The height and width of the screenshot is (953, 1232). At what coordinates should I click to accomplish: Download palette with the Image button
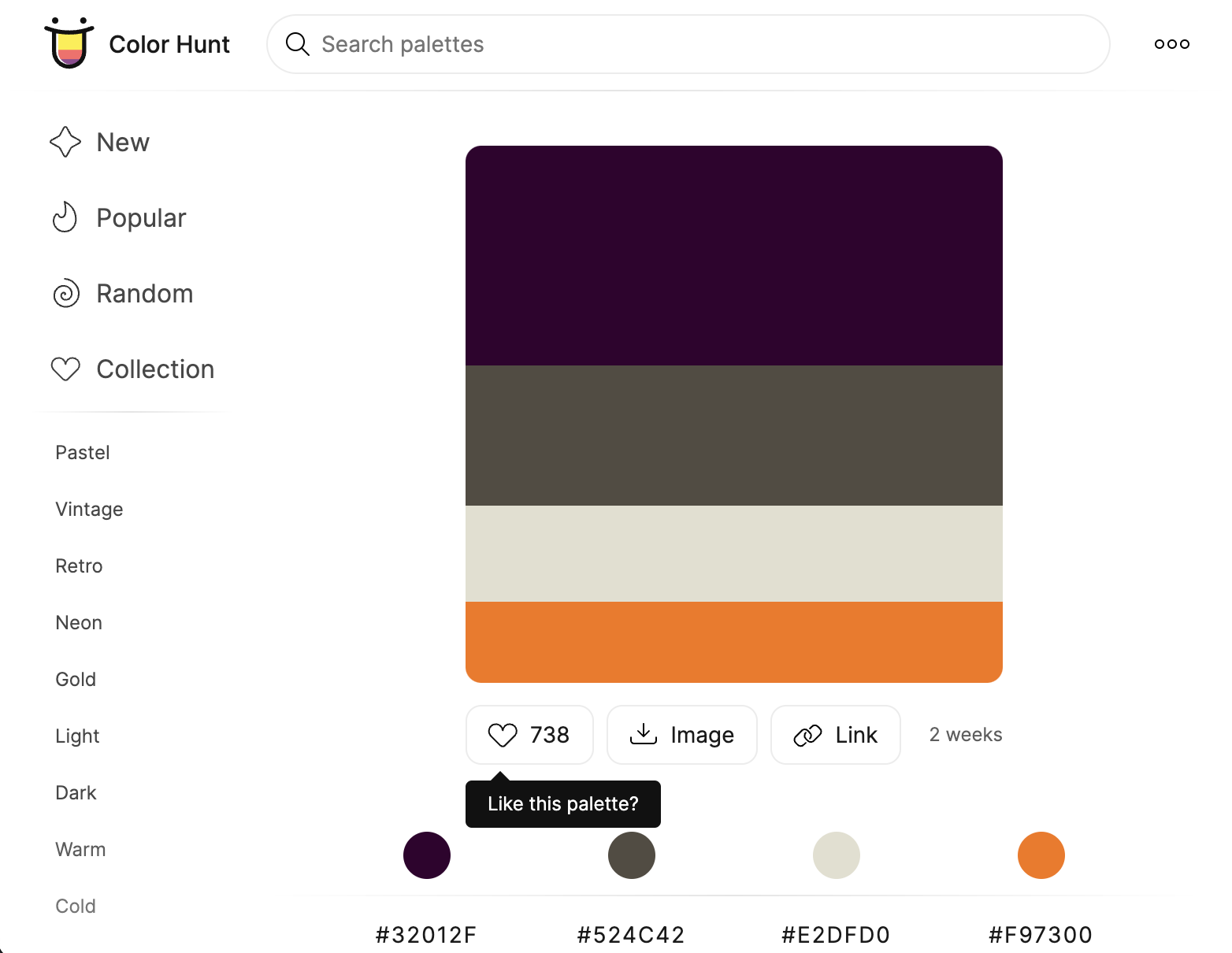click(x=681, y=735)
